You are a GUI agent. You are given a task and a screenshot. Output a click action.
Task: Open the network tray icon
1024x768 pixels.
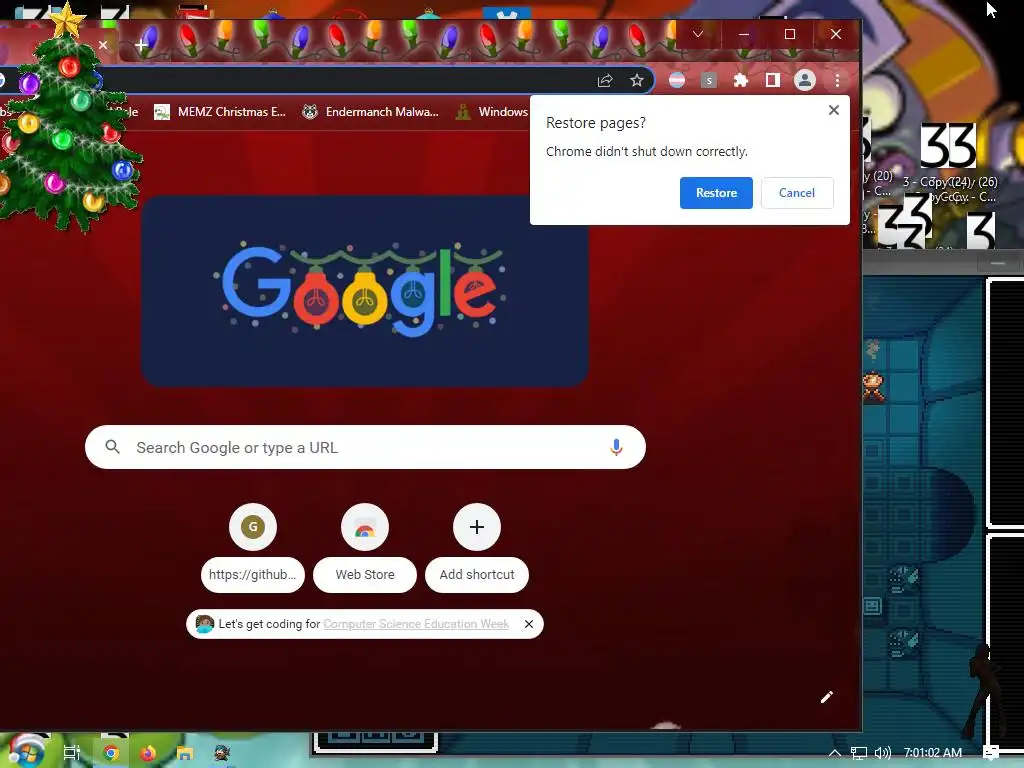(859, 753)
